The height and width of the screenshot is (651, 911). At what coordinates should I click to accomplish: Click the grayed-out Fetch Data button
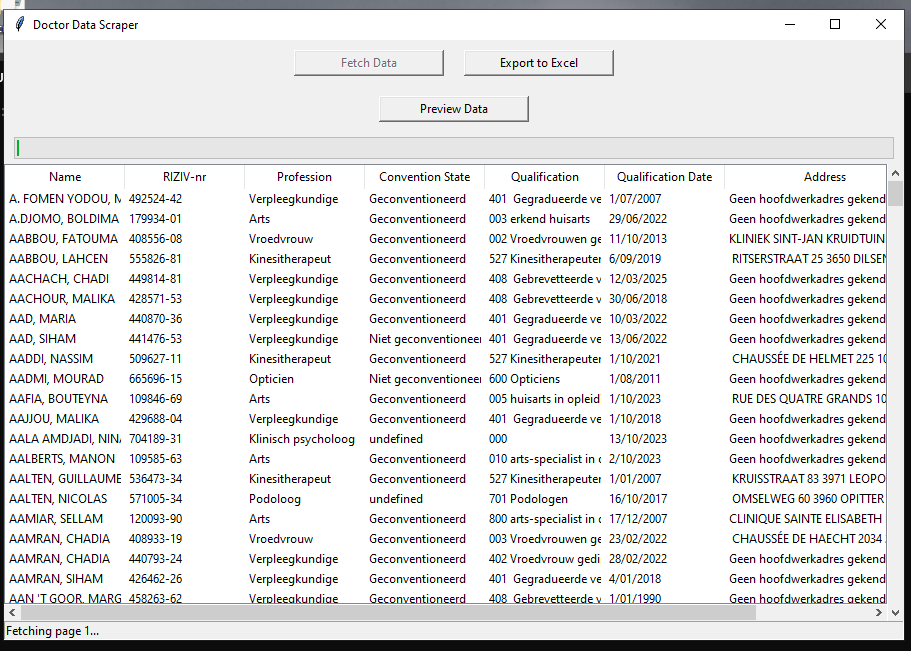[x=368, y=62]
